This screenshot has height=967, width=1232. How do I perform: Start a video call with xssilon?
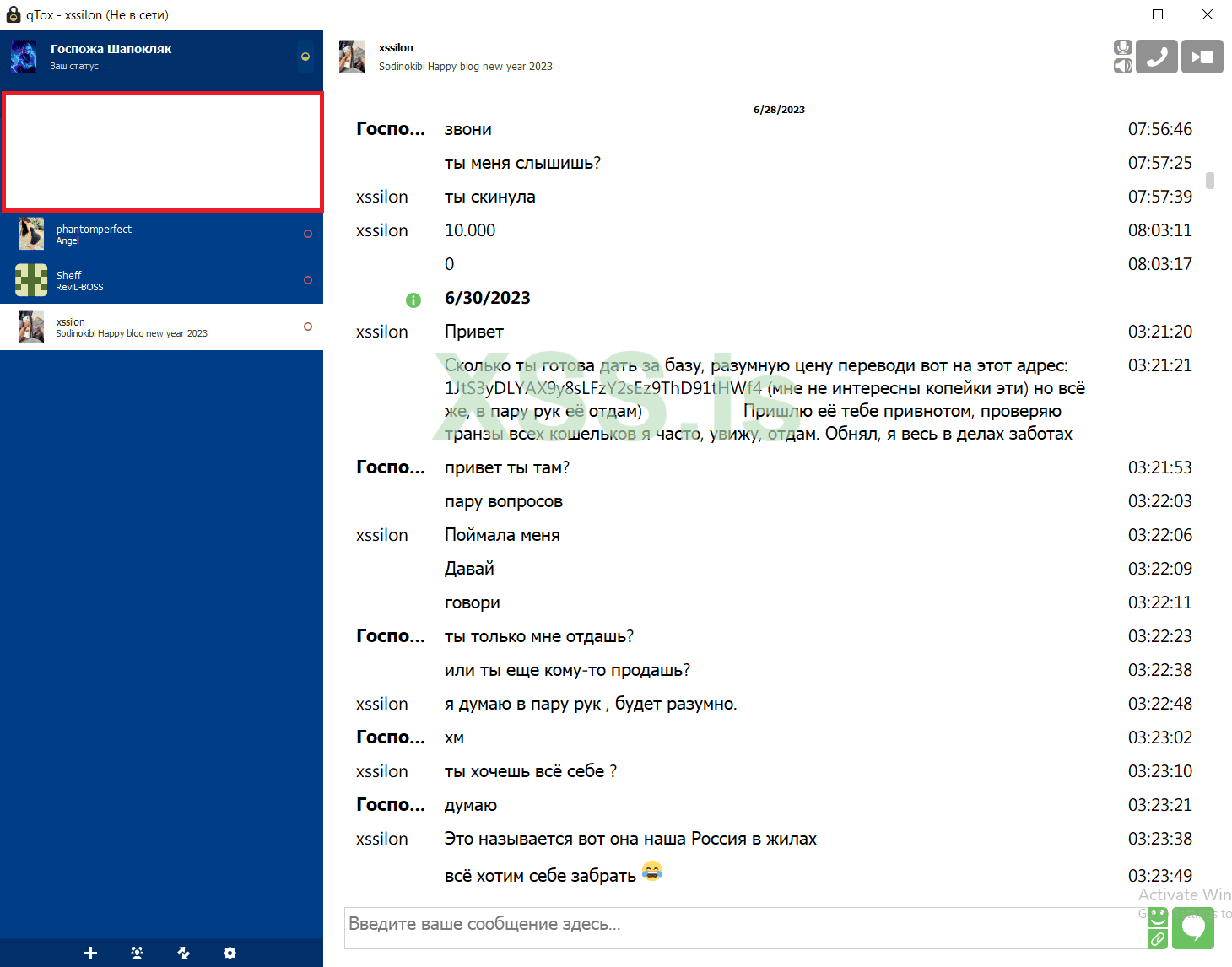[1202, 57]
